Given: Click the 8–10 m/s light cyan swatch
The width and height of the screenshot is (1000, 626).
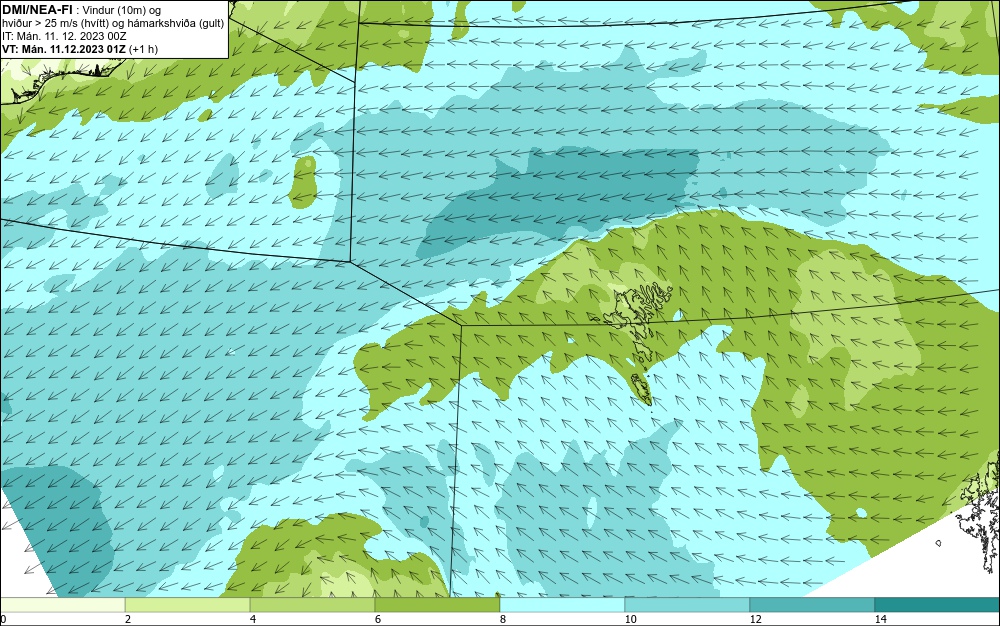Looking at the screenshot, I should coord(562,605).
